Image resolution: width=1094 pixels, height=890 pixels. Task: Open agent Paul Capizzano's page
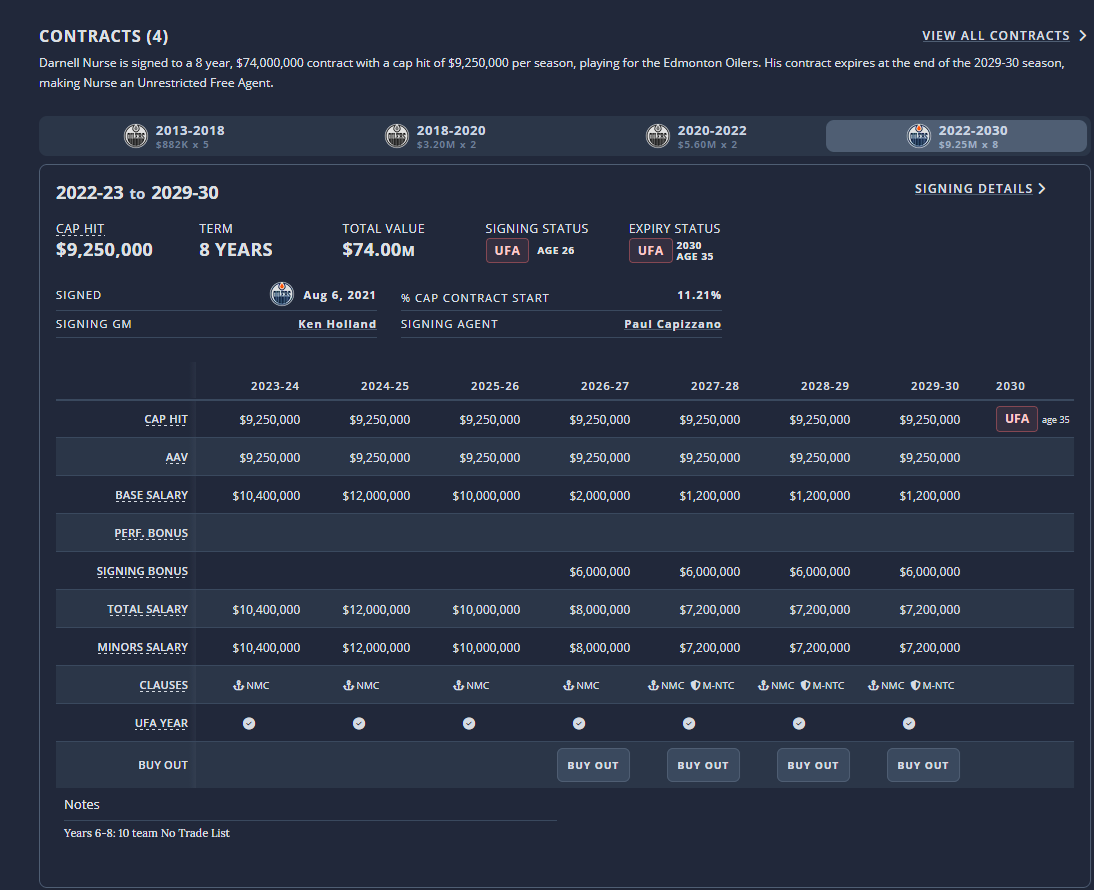pos(673,324)
